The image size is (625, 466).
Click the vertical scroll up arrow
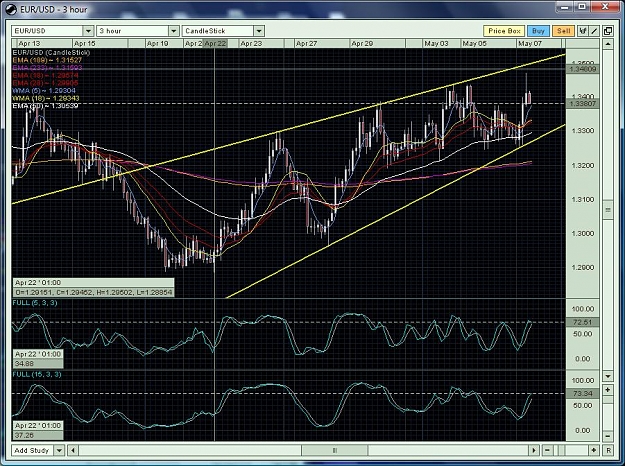click(608, 44)
